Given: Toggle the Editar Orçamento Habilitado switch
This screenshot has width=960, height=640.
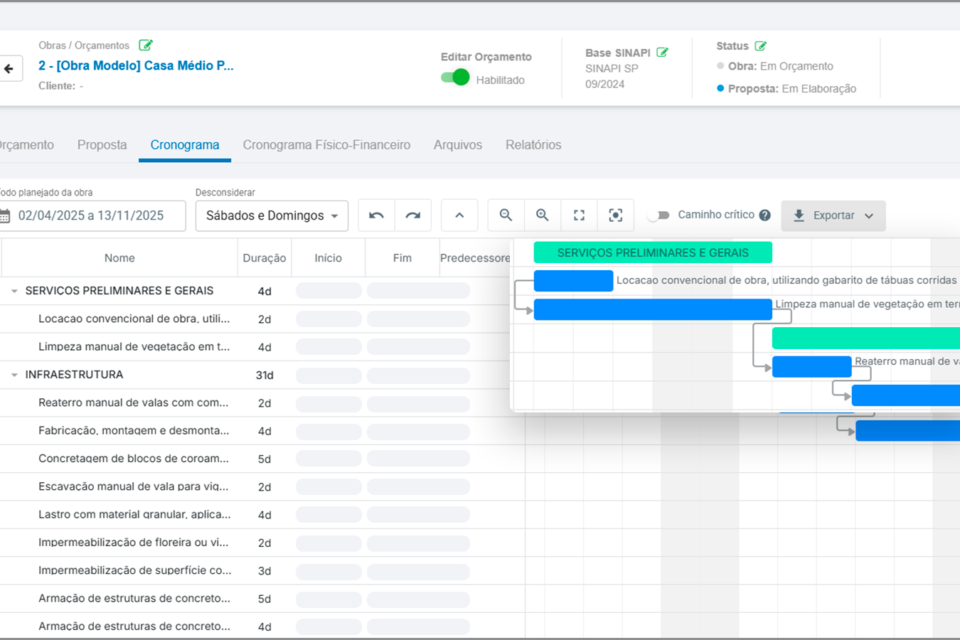Looking at the screenshot, I should click(455, 78).
